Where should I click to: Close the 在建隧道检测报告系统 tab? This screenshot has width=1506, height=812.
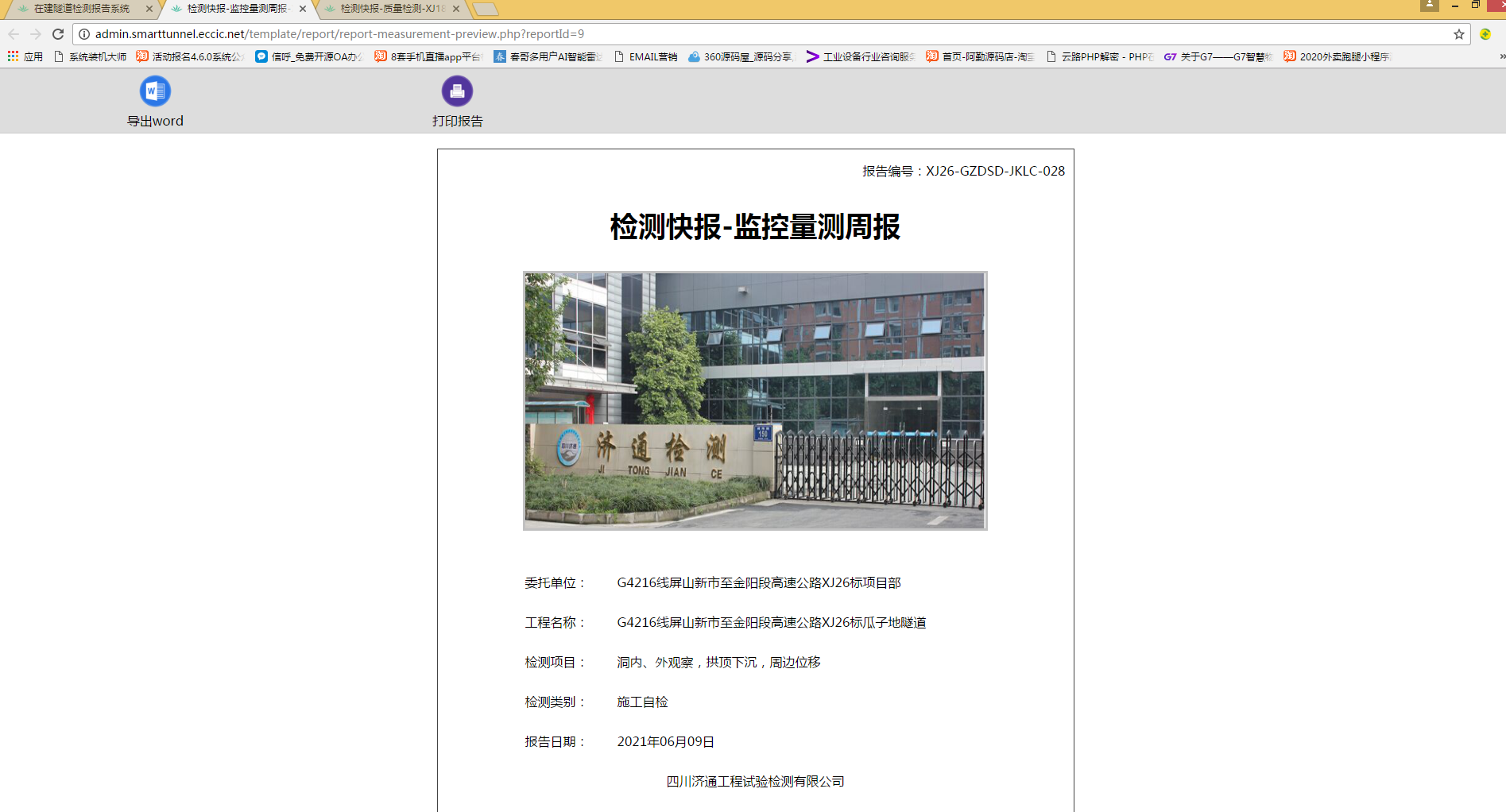pyautogui.click(x=149, y=9)
